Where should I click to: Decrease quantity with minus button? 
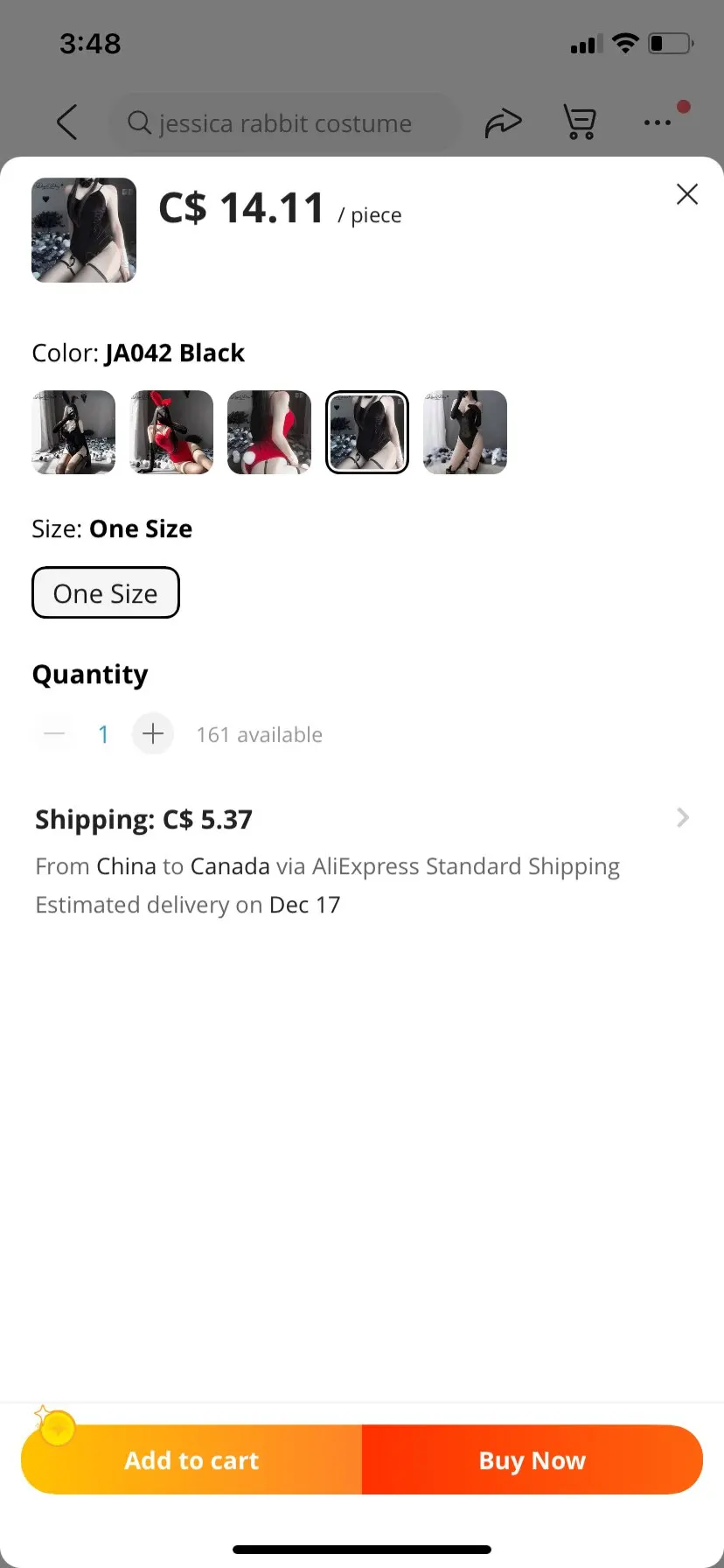point(54,733)
